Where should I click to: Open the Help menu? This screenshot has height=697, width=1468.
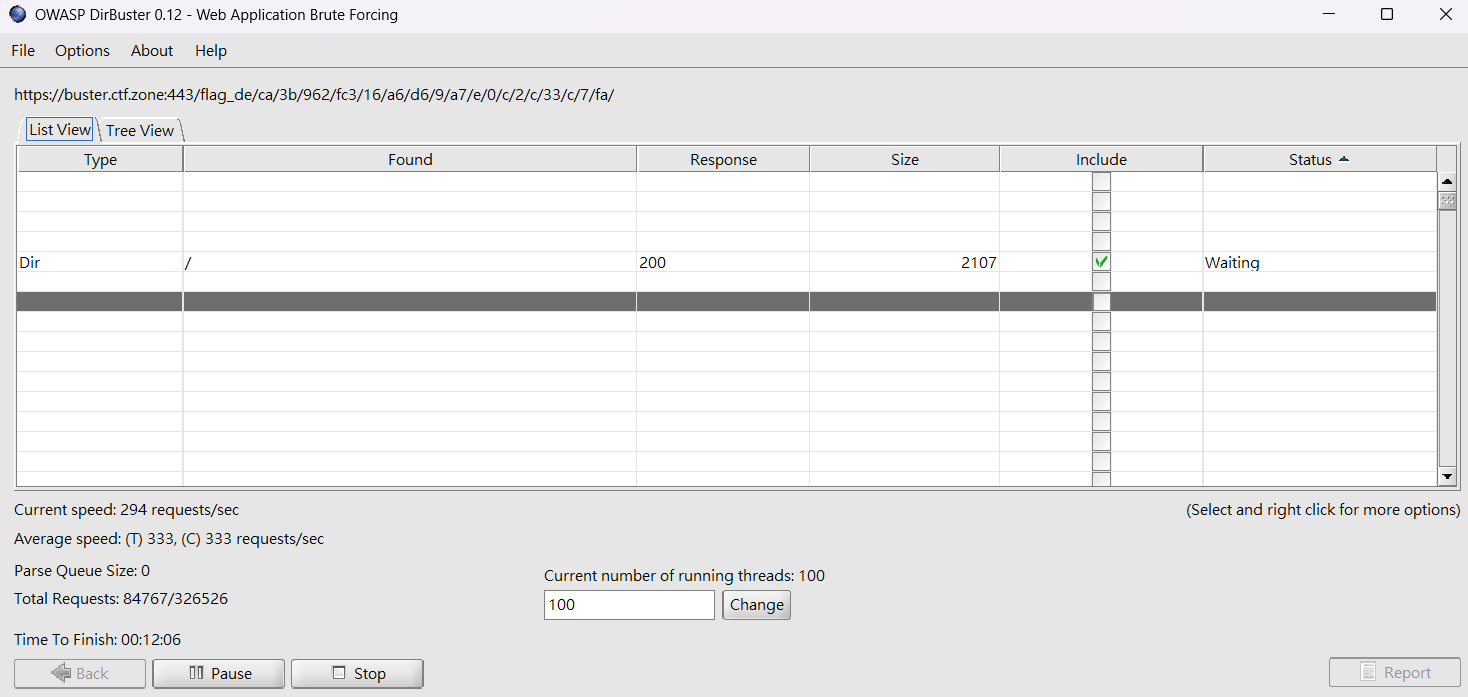click(211, 51)
